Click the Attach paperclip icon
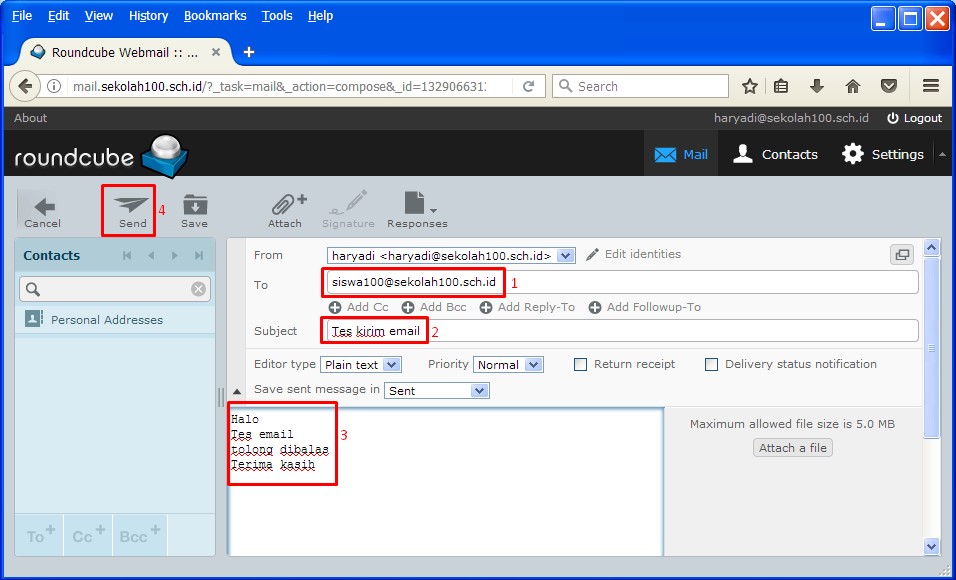956x580 pixels. [x=287, y=204]
